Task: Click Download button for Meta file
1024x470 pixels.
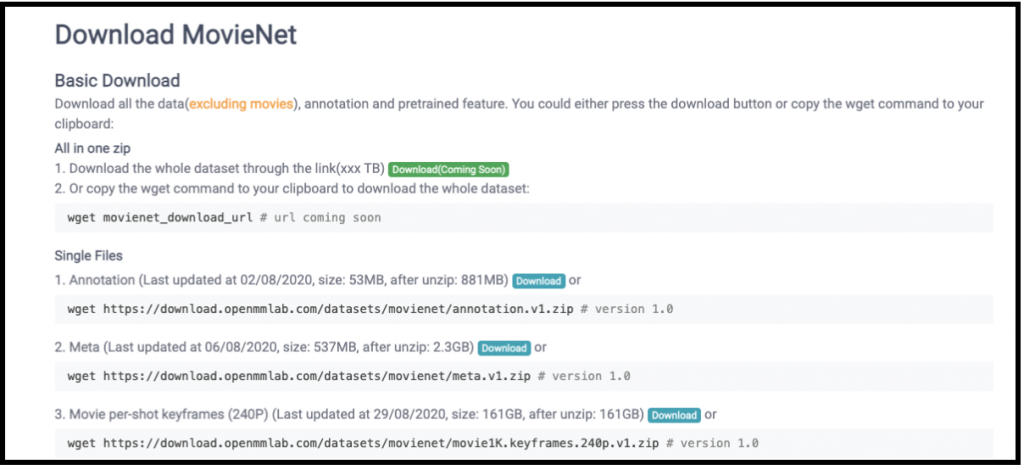Action: (x=504, y=348)
